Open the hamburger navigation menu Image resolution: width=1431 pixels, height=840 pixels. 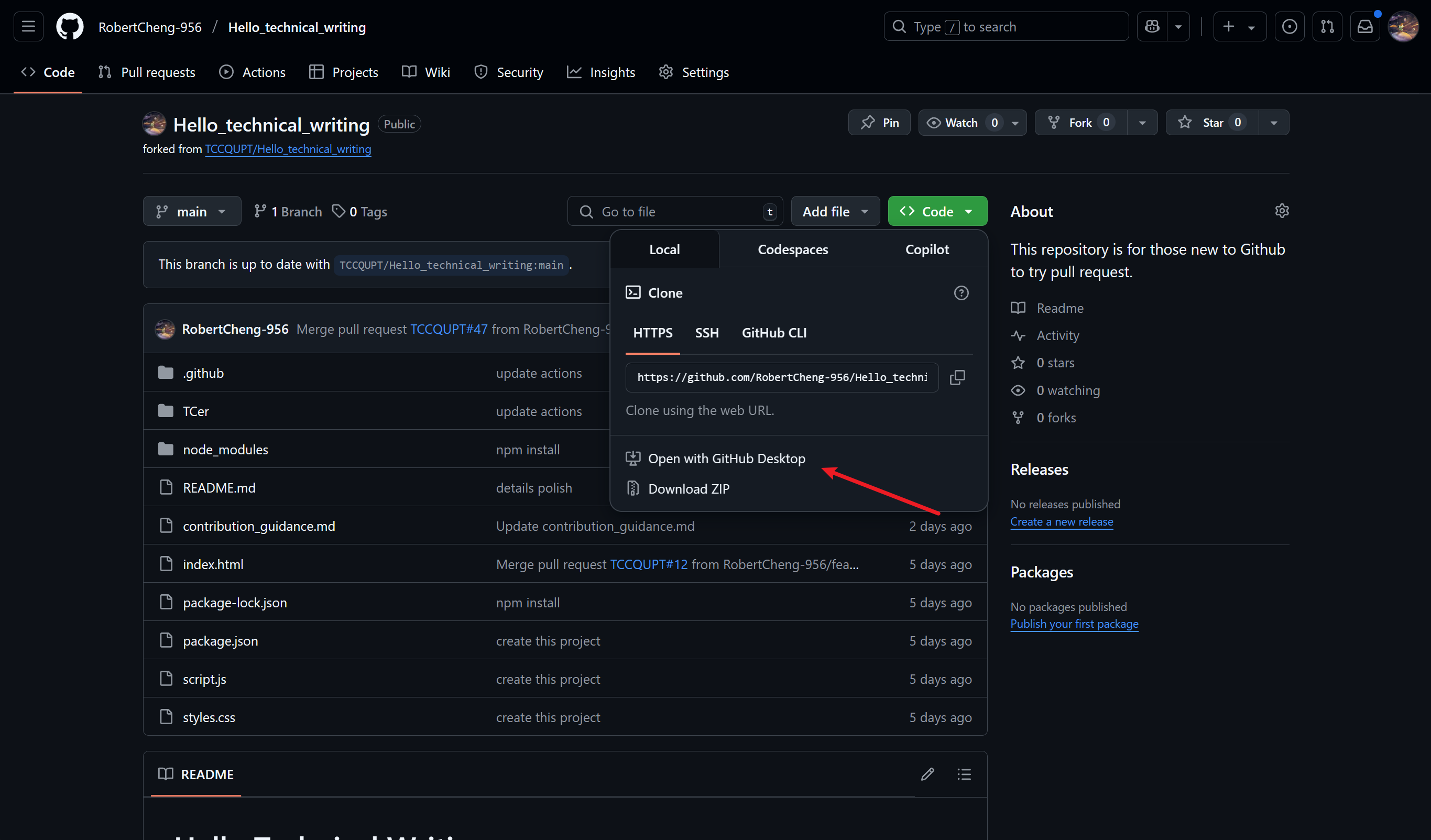point(28,27)
